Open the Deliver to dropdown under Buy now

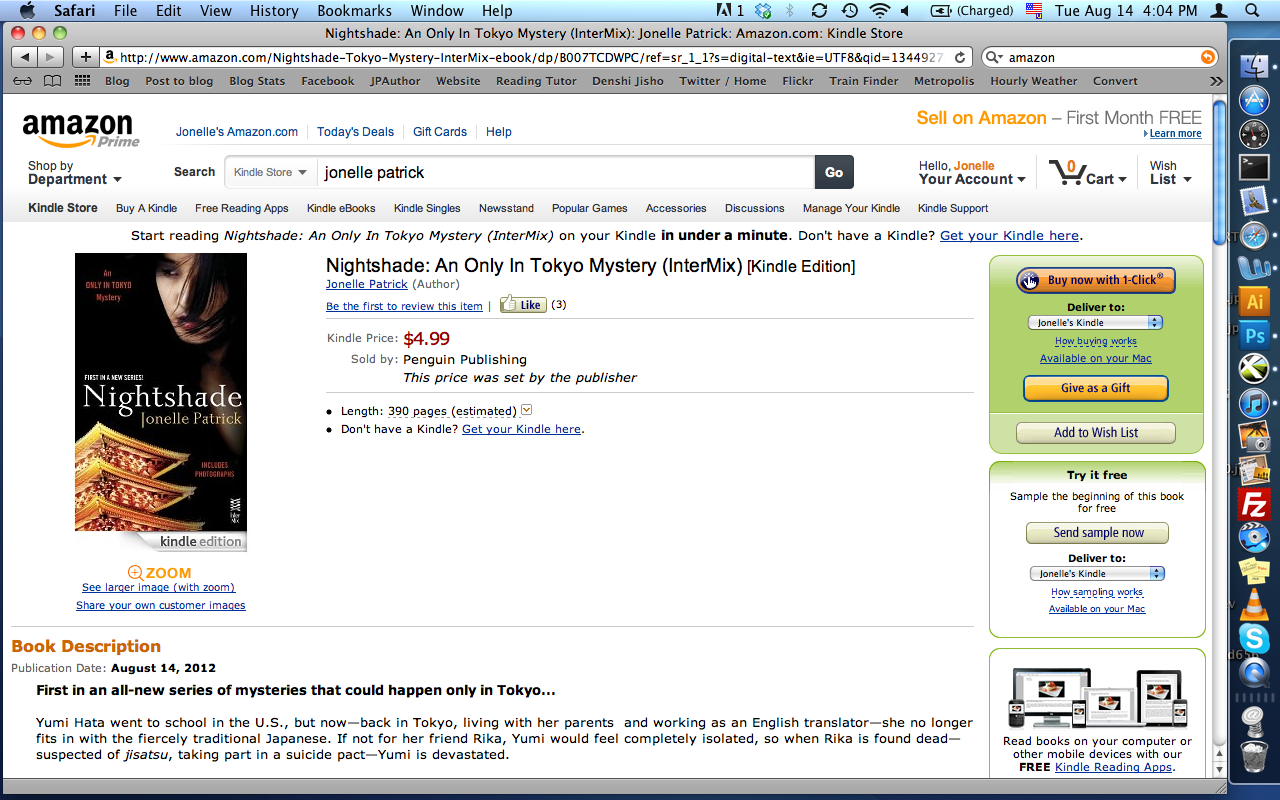pos(1095,323)
